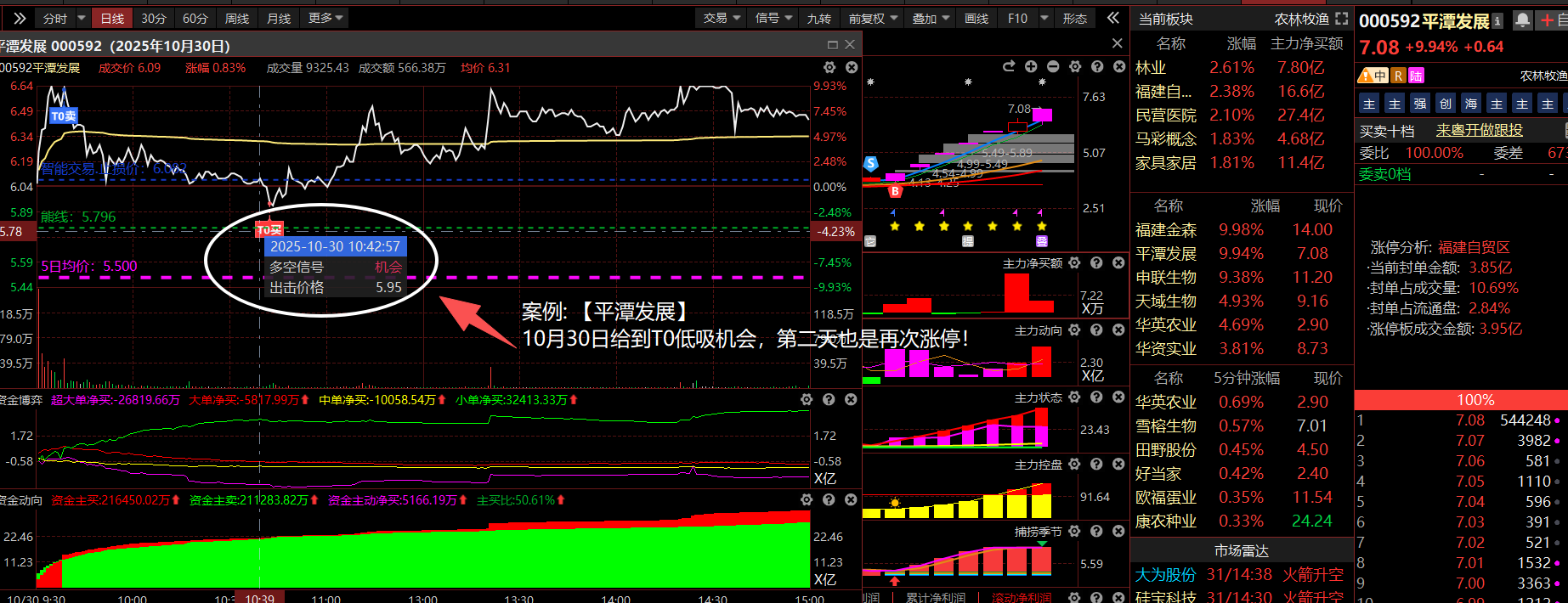Open settings gear for 主力净买额 indicator
The height and width of the screenshot is (603, 1568).
point(1074,263)
